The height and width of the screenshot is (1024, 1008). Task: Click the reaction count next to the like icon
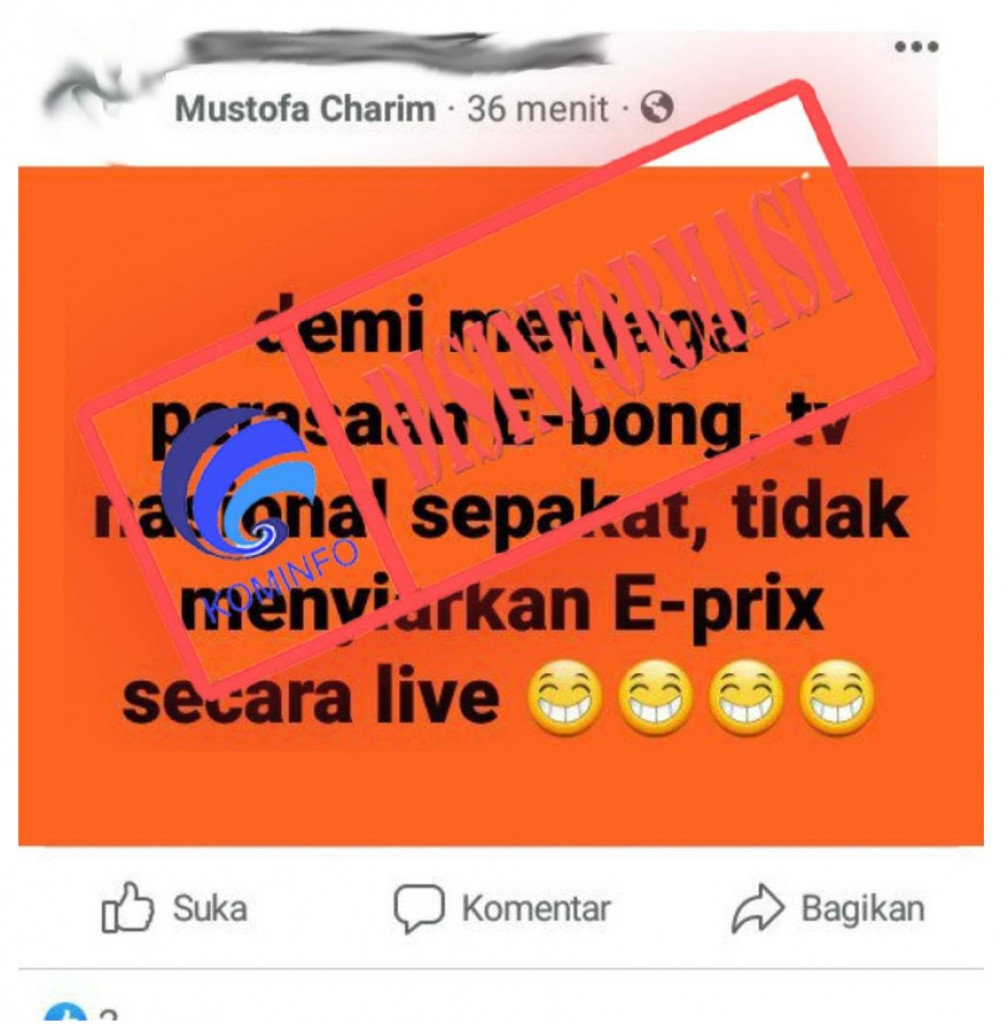tap(108, 1016)
